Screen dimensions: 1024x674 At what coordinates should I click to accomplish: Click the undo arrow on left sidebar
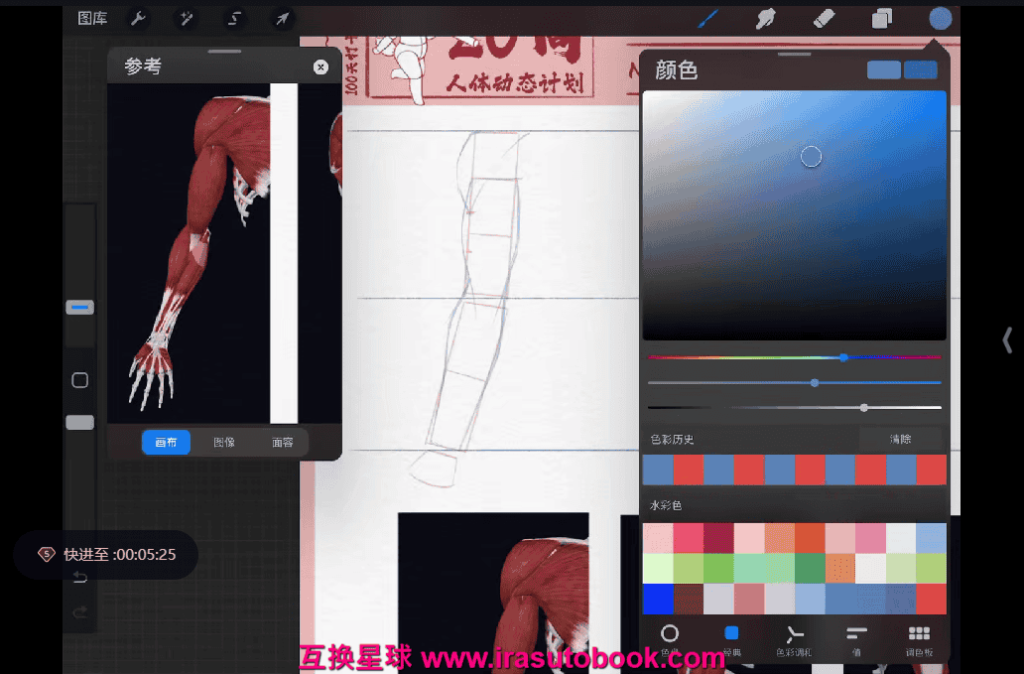coord(80,577)
